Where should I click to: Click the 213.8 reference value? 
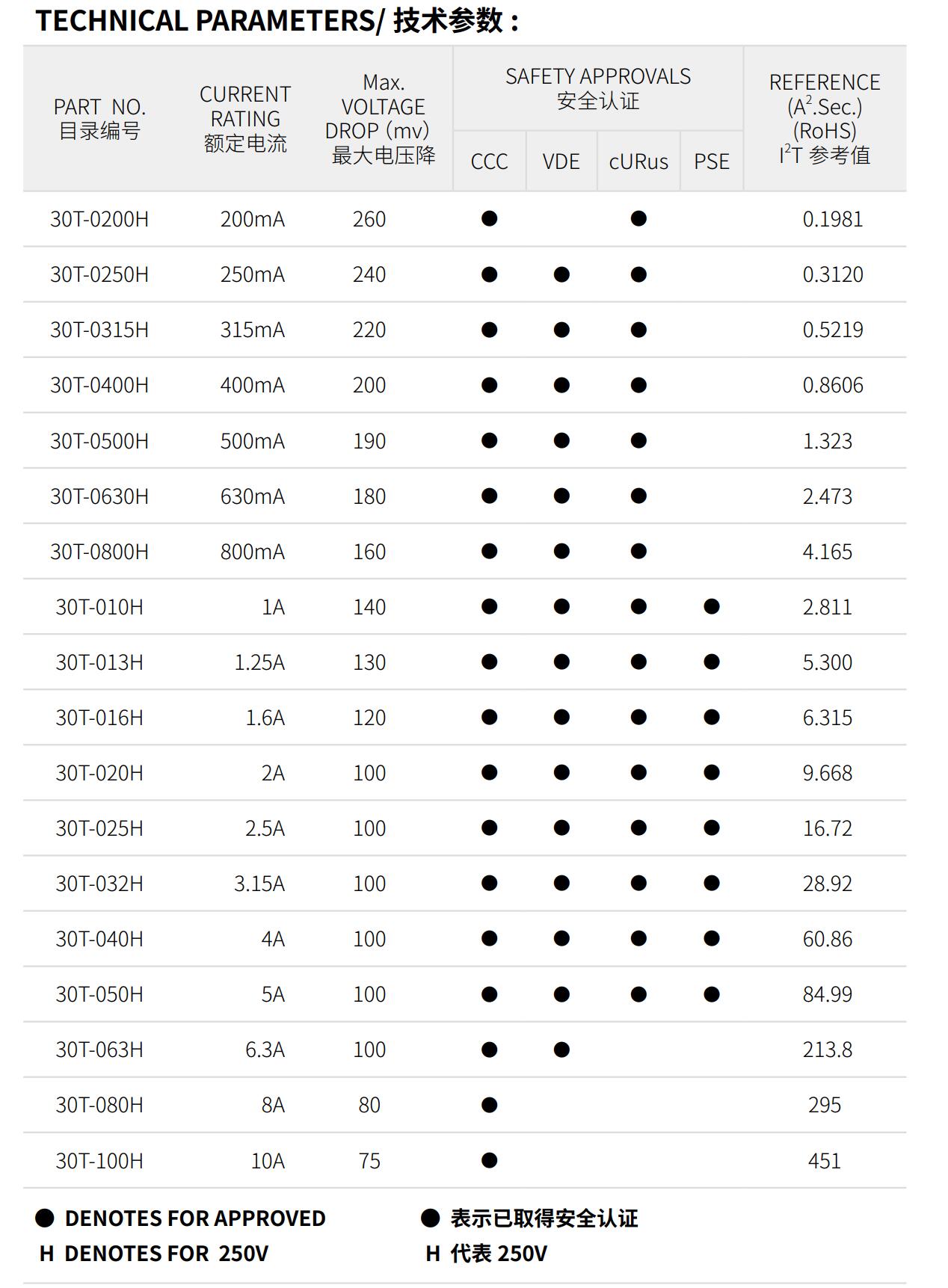(x=827, y=1050)
